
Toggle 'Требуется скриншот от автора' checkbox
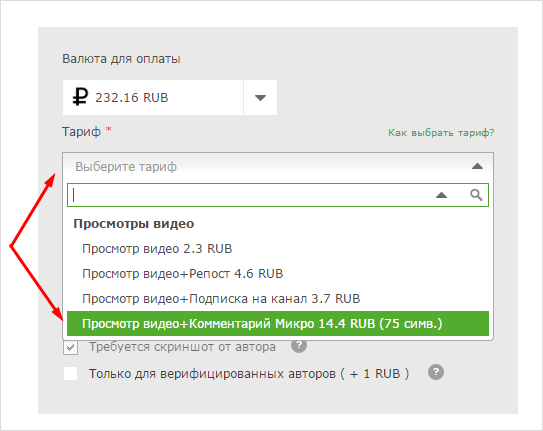71,347
